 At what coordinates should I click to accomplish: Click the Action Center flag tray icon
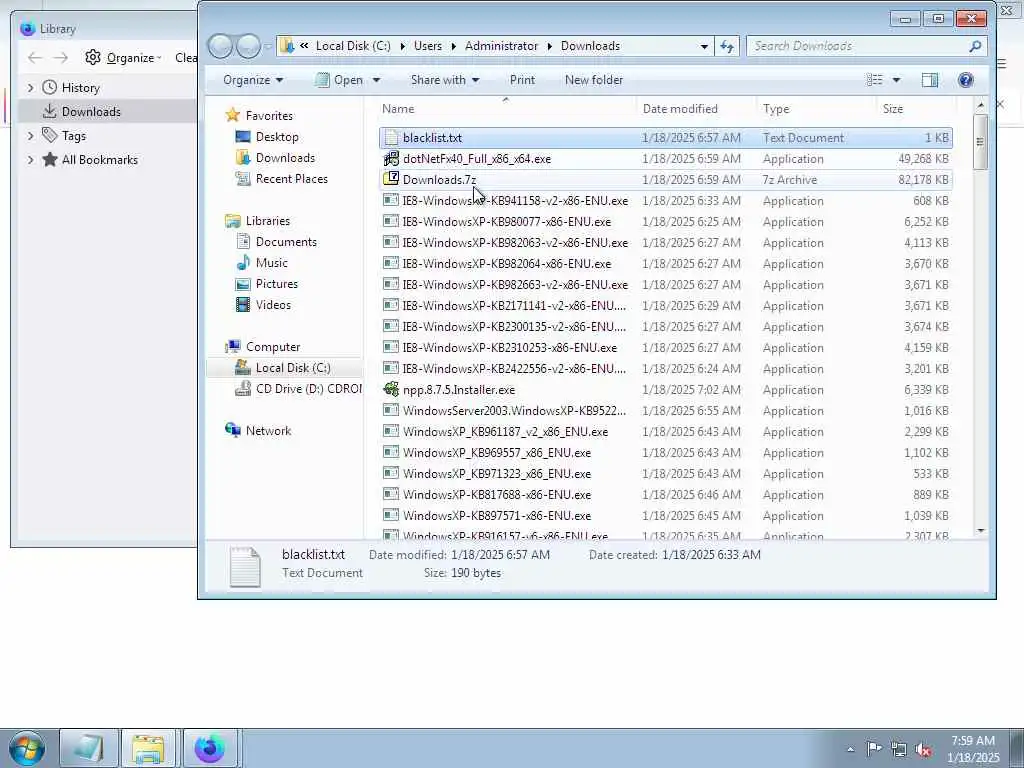pyautogui.click(x=874, y=749)
